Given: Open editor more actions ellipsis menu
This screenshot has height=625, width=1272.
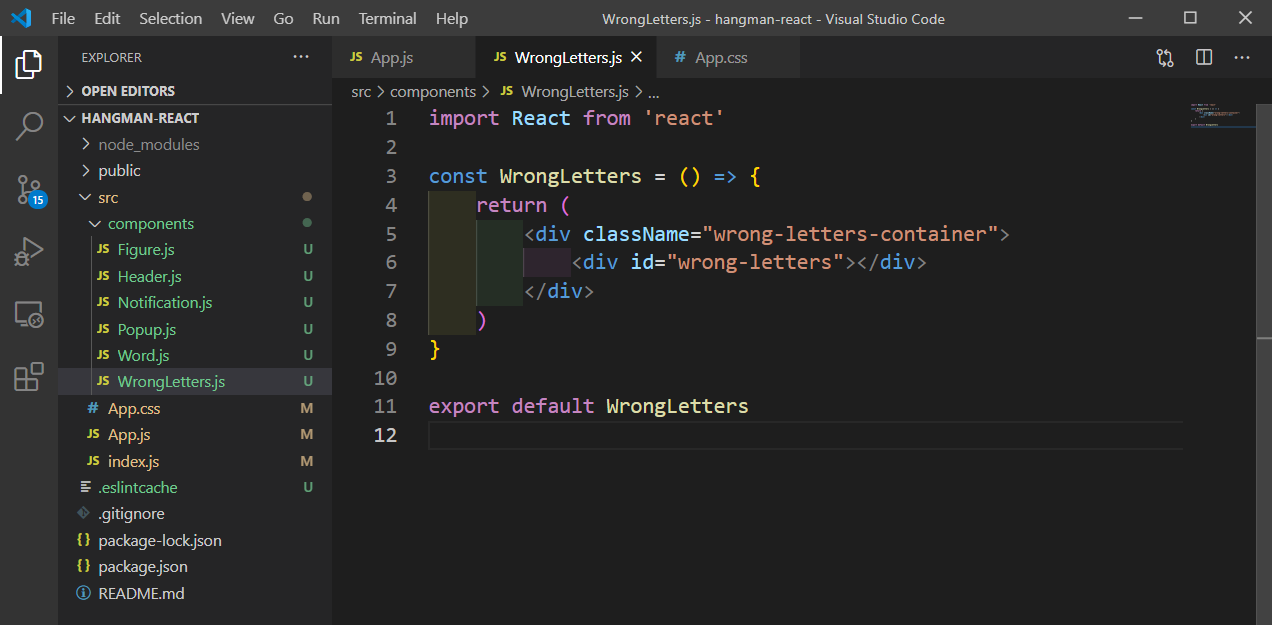Looking at the screenshot, I should tap(1242, 58).
